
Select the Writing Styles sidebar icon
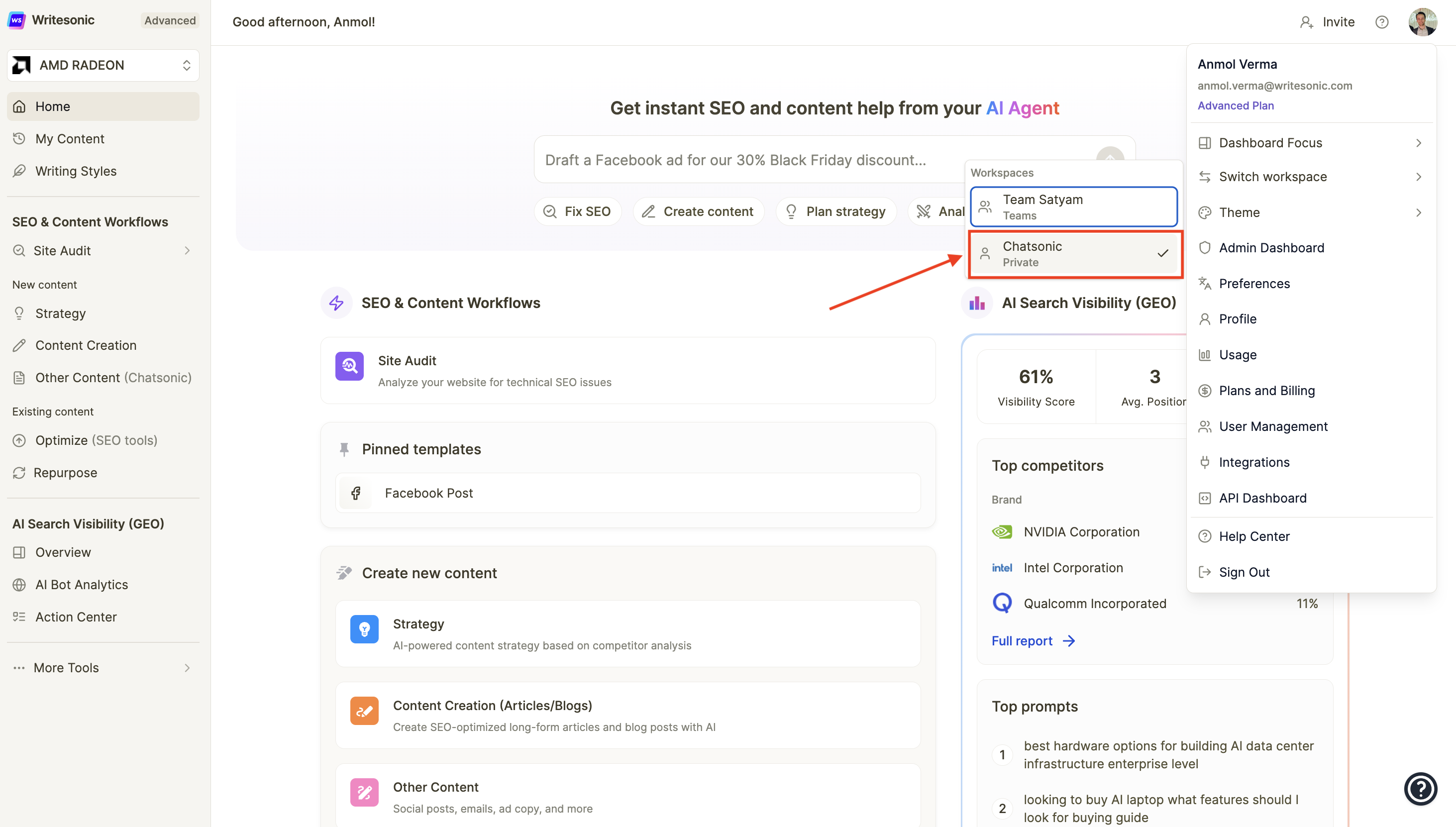tap(19, 171)
